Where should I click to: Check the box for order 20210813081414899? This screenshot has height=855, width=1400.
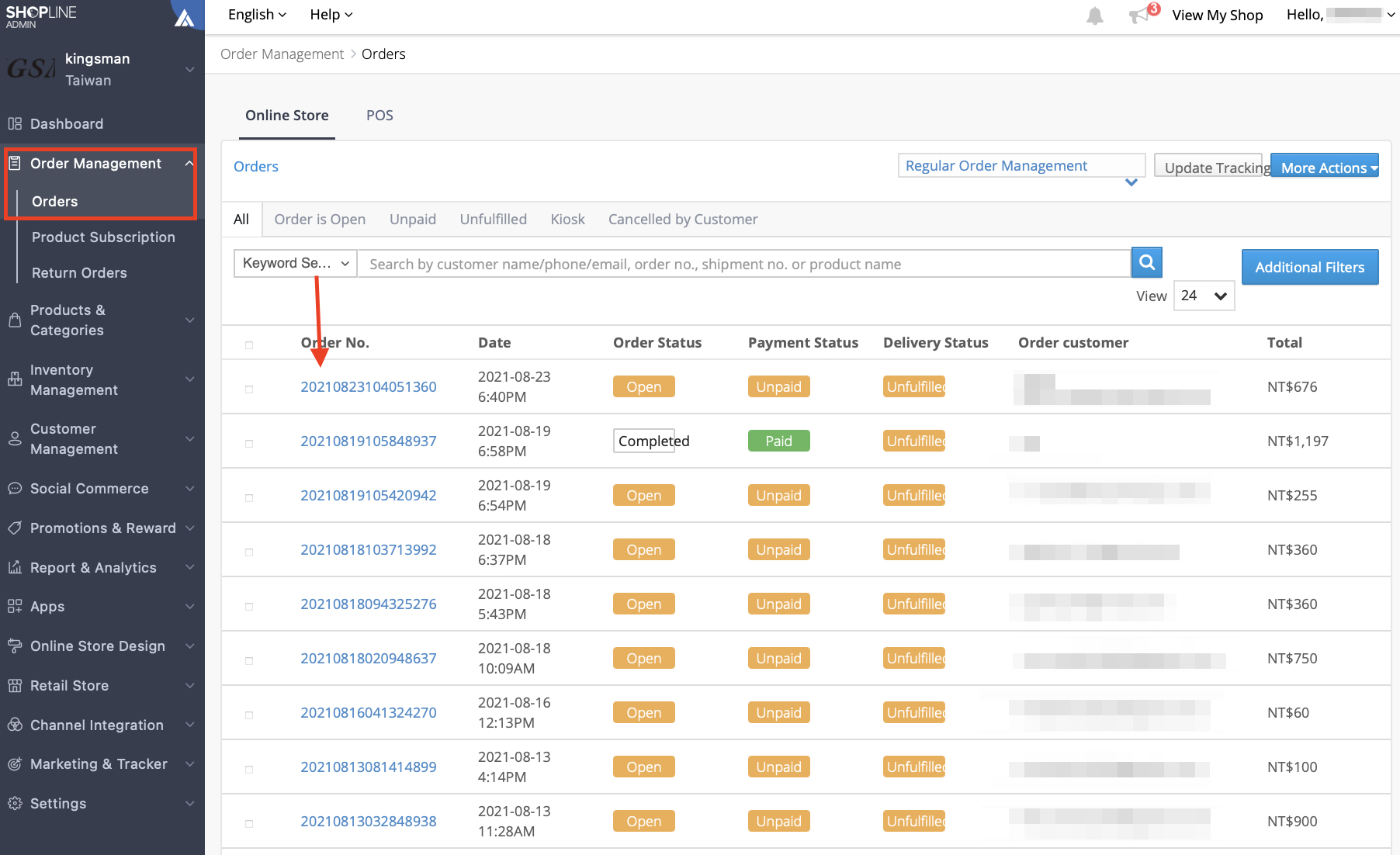coord(249,769)
